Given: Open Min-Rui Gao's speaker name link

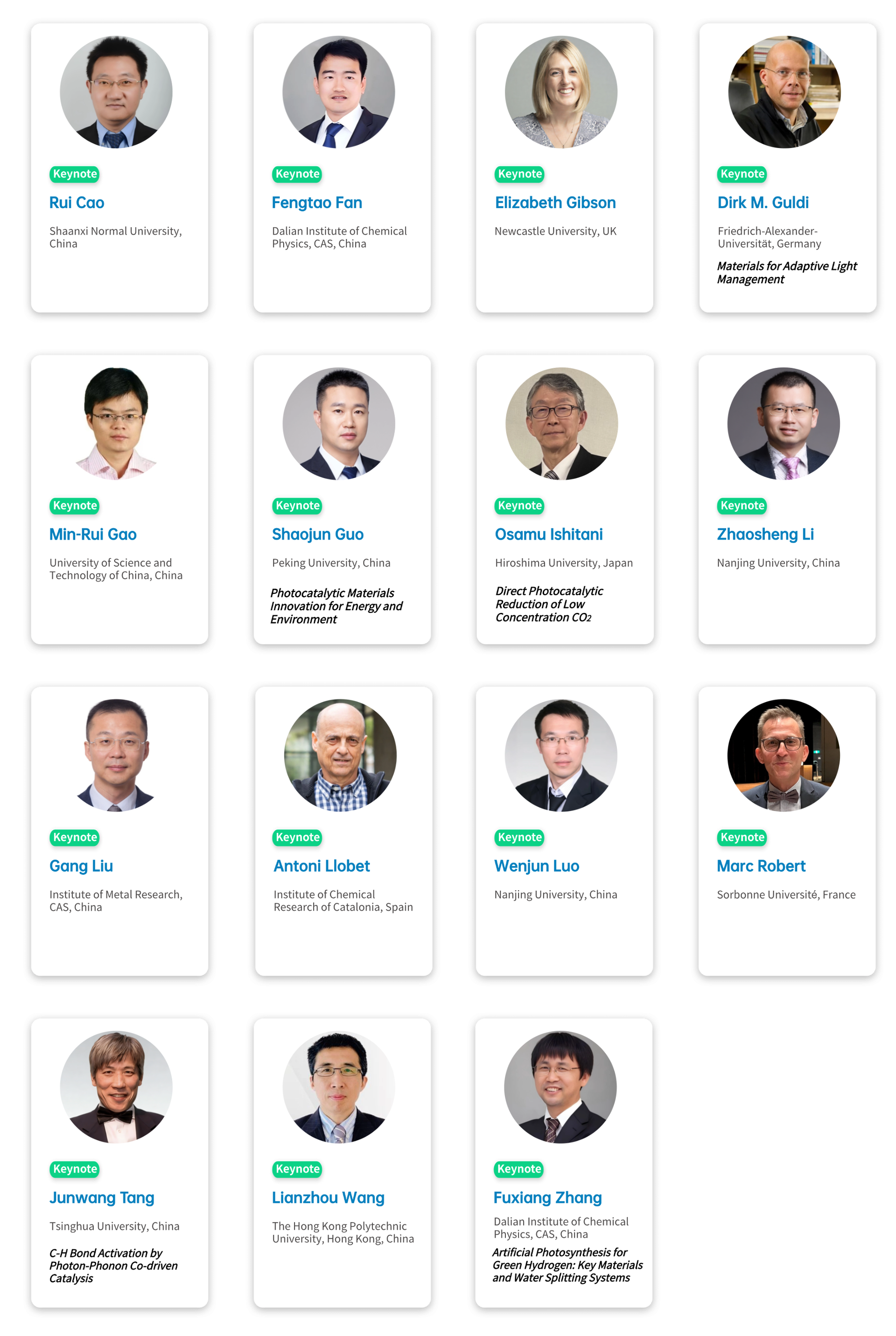Looking at the screenshot, I should (92, 534).
